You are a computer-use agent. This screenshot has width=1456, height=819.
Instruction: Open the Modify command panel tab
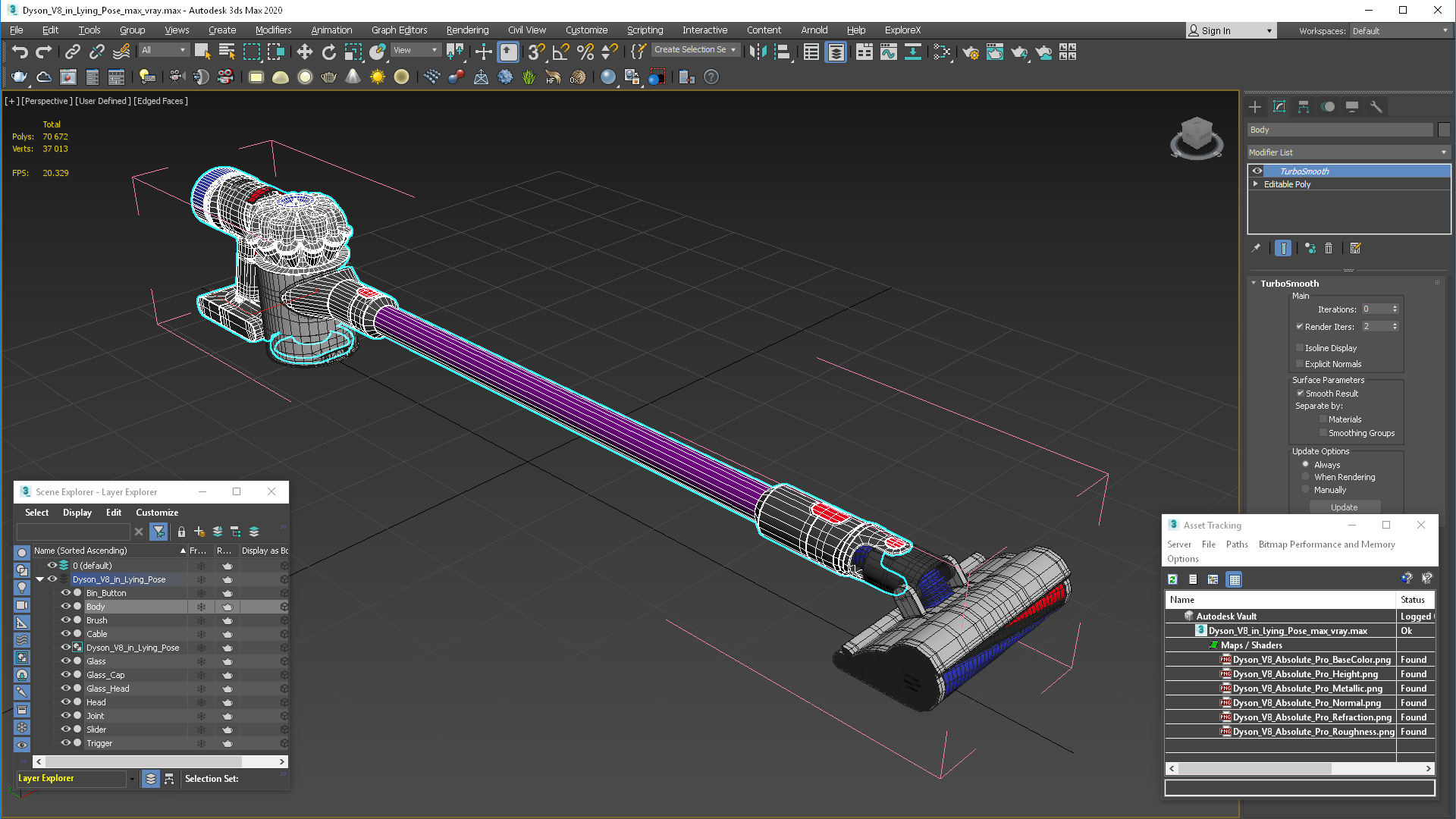(x=1279, y=107)
